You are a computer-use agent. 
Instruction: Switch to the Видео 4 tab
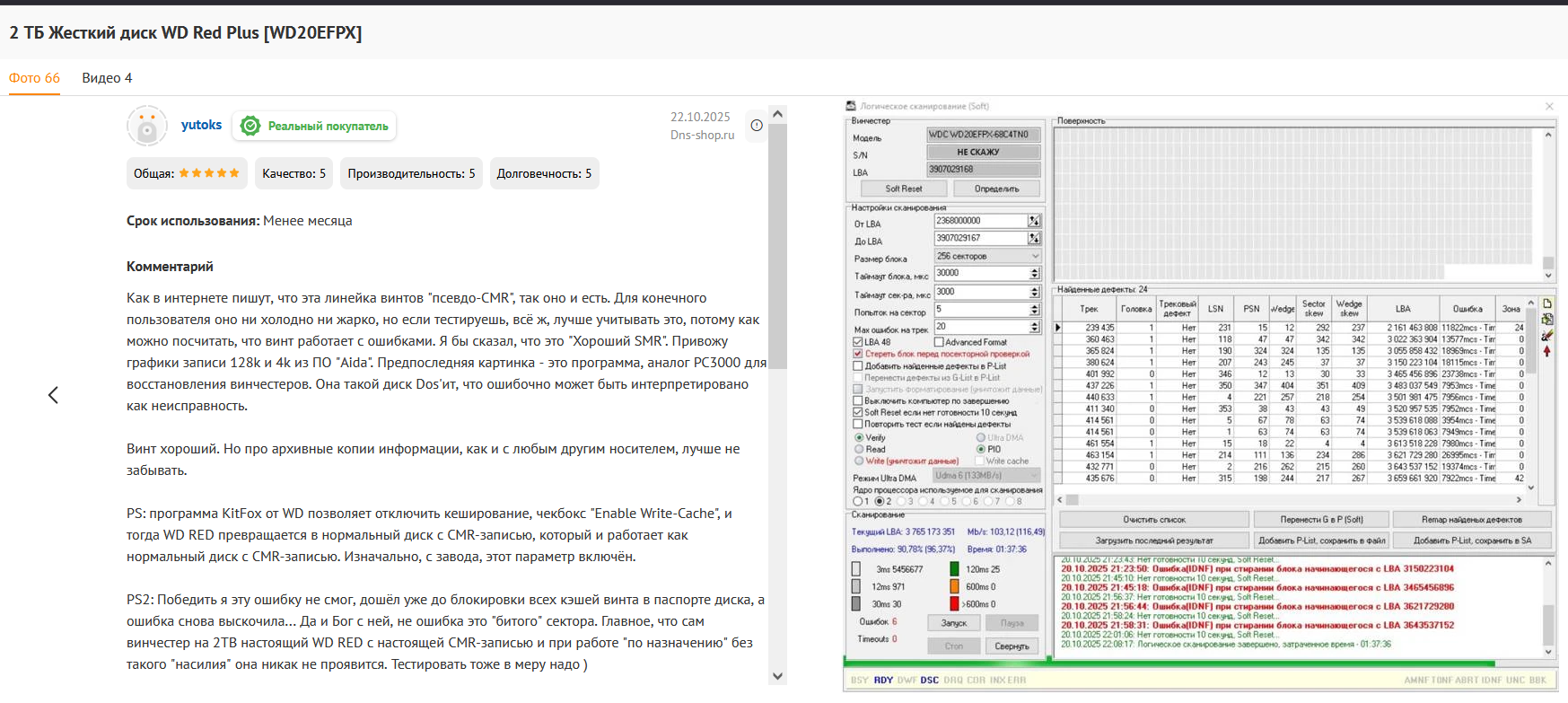[x=107, y=78]
